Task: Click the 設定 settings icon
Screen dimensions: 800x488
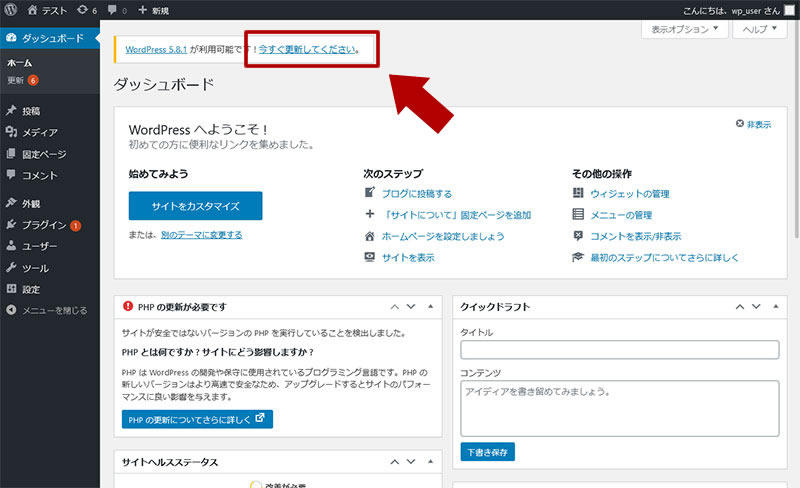Action: [11, 288]
